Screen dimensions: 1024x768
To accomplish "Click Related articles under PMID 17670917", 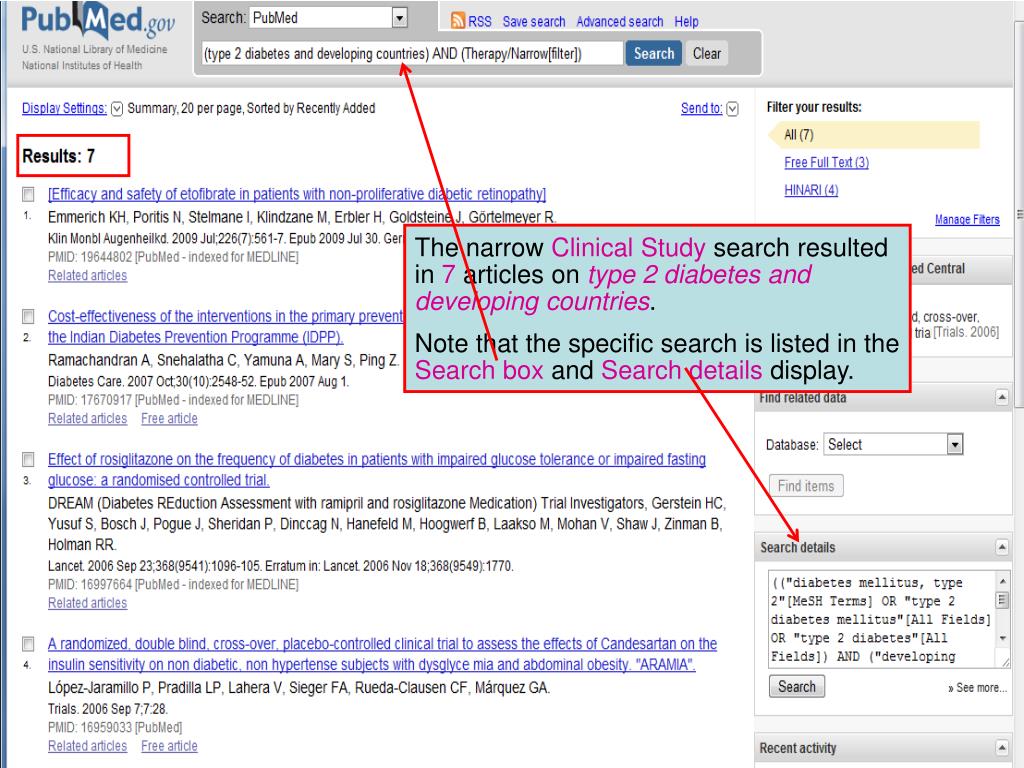I will pyautogui.click(x=88, y=419).
